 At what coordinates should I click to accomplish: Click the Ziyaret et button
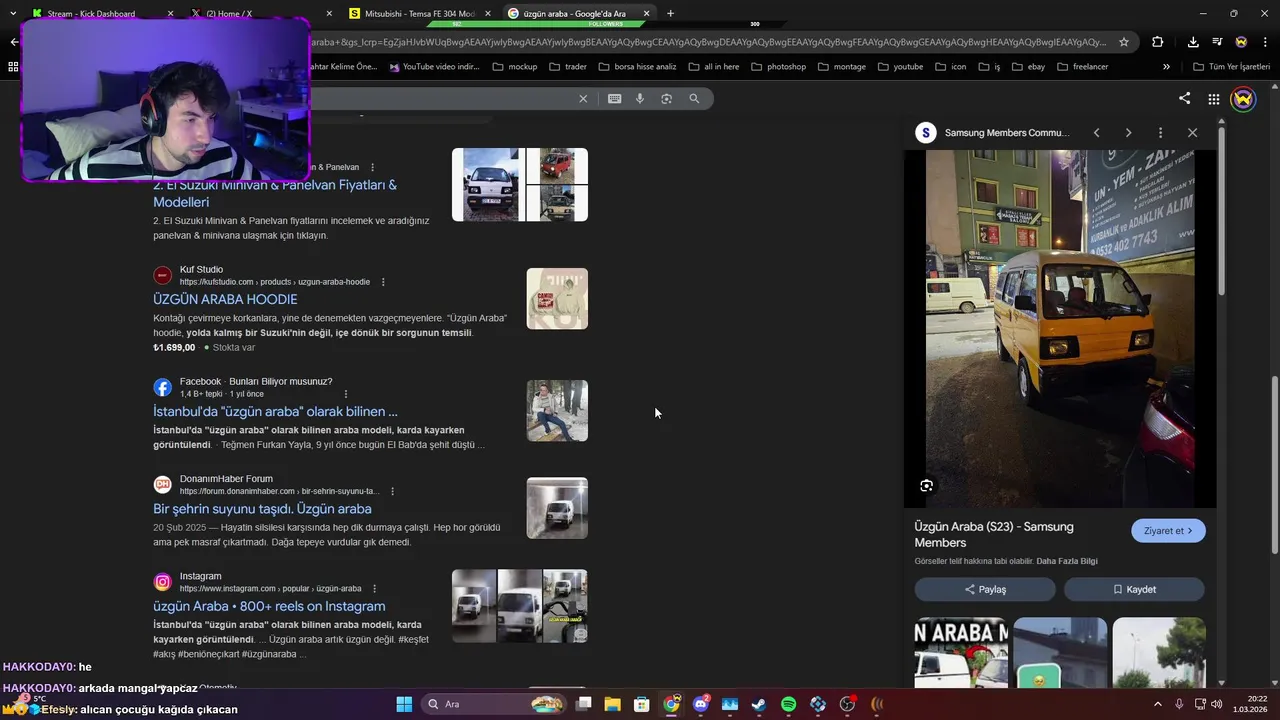(x=1168, y=531)
